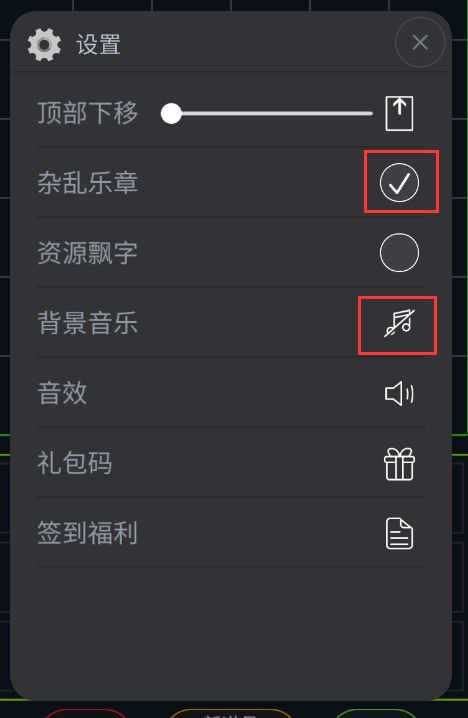
Task: Mute 音效 with the speaker icon
Action: [399, 393]
